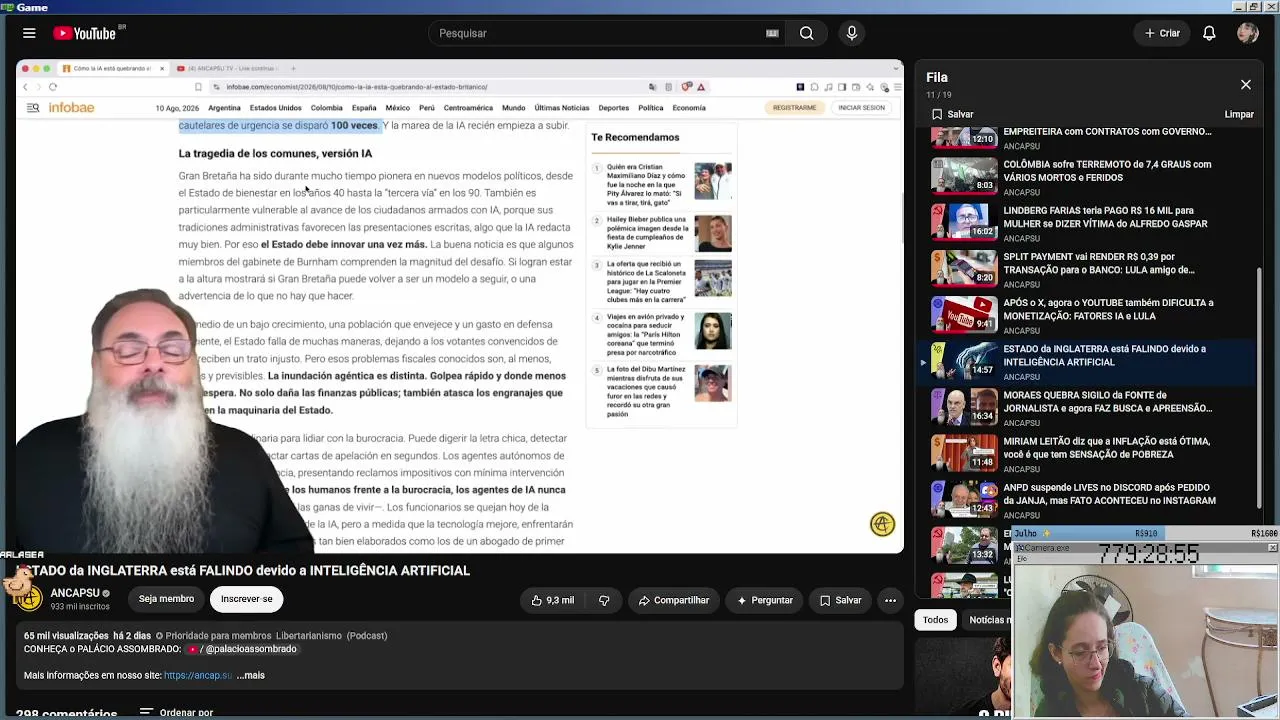Click INICIAR SESIÓN on the infobae page
The height and width of the screenshot is (720, 1280).
coord(861,107)
